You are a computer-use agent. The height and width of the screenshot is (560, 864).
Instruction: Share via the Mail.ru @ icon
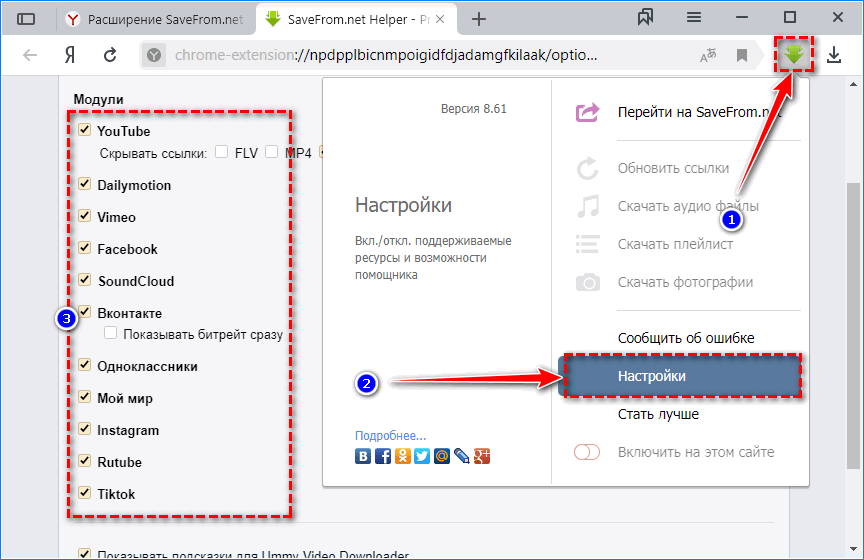[x=441, y=456]
